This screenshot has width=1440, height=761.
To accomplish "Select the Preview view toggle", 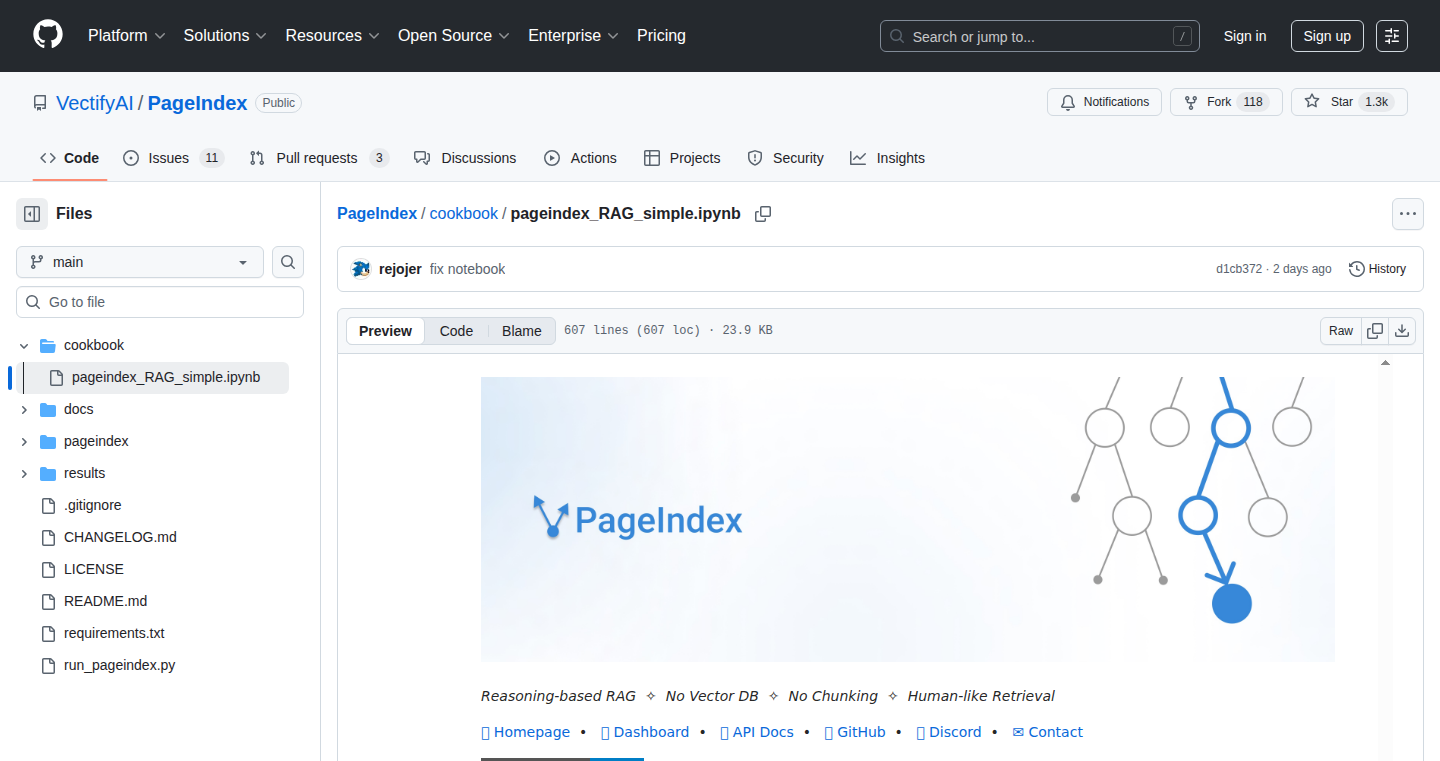I will point(385,331).
